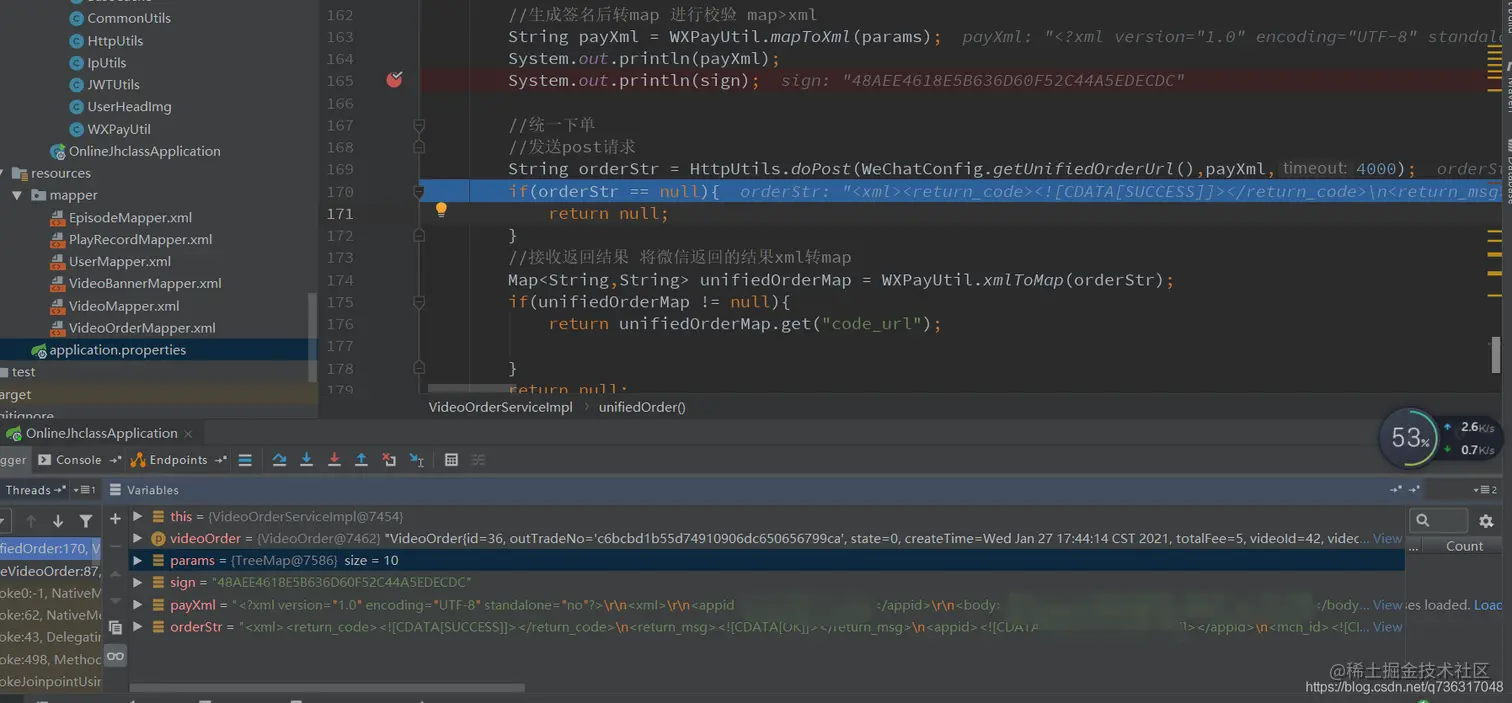The width and height of the screenshot is (1512, 703).
Task: Click the Drop Frame icon
Action: click(389, 460)
